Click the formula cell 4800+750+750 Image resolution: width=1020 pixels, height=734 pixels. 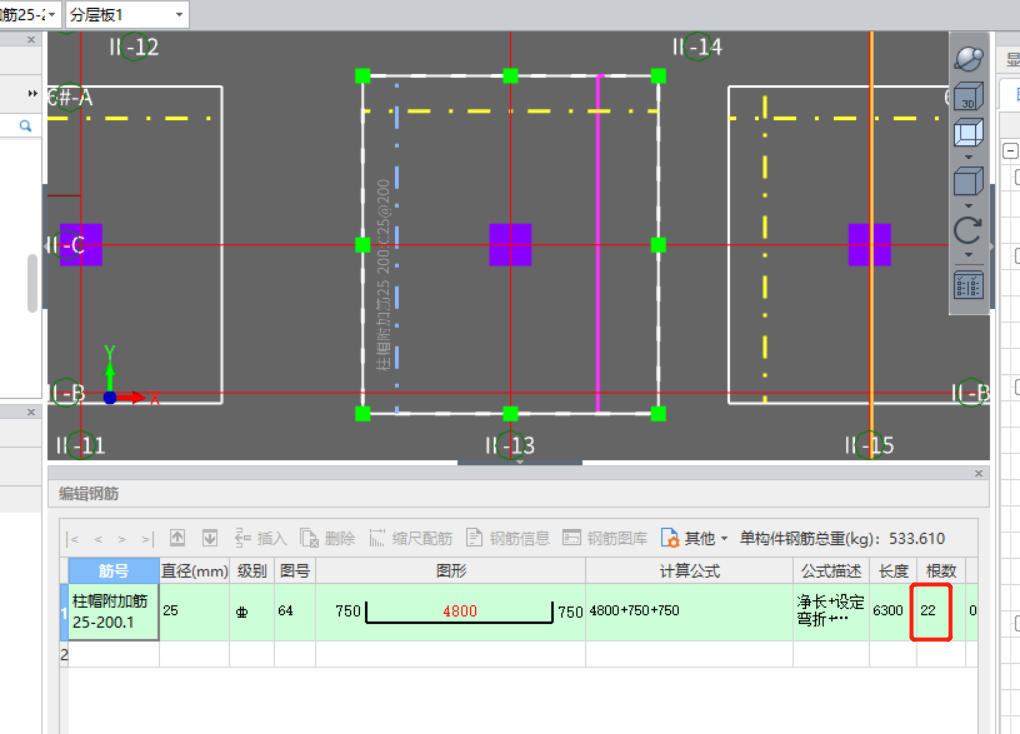click(689, 612)
